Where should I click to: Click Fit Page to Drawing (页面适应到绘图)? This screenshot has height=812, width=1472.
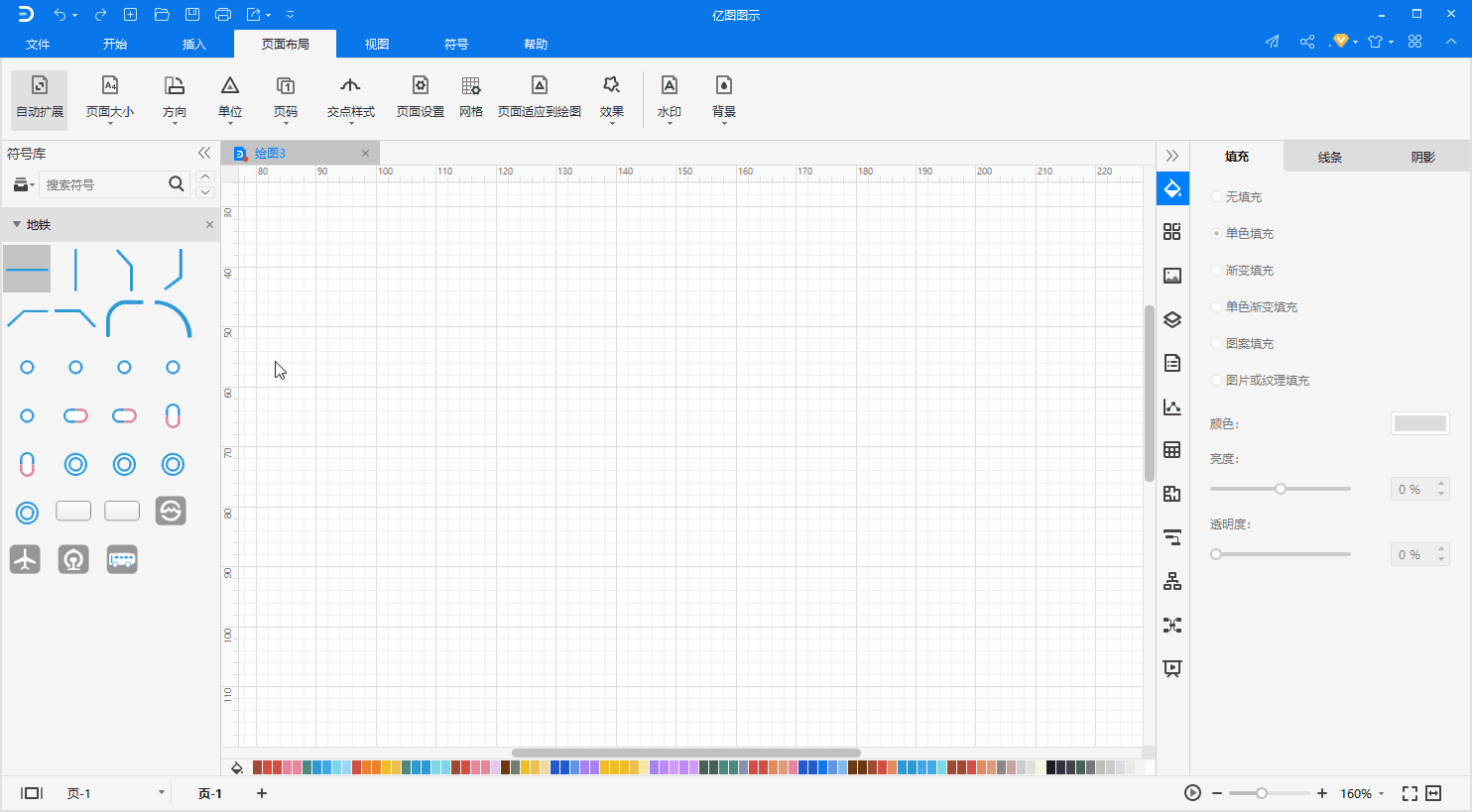point(540,99)
